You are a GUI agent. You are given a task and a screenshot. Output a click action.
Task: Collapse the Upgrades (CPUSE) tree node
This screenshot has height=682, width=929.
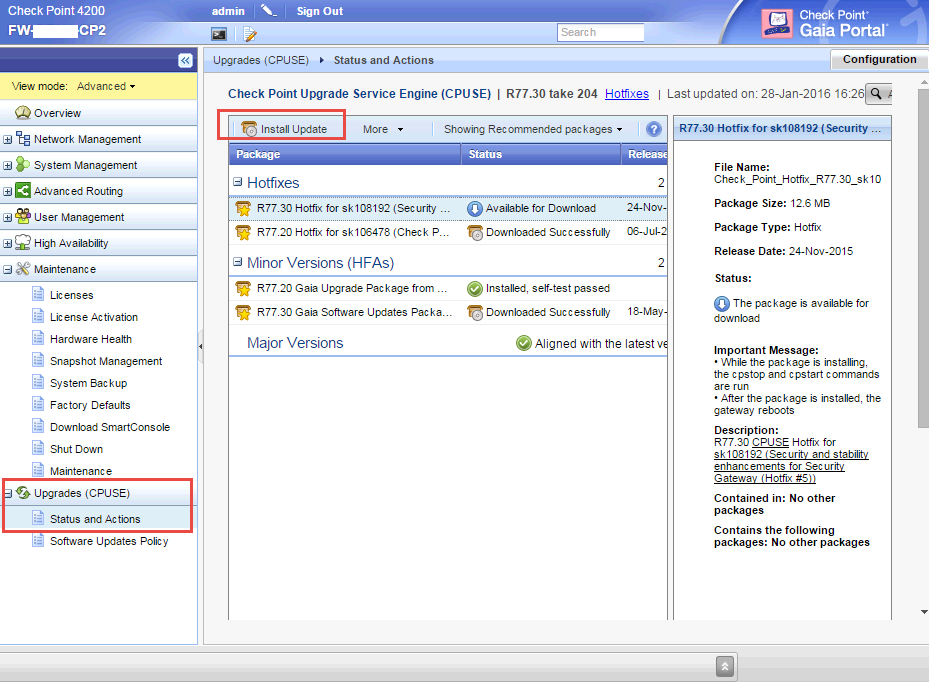(8, 494)
